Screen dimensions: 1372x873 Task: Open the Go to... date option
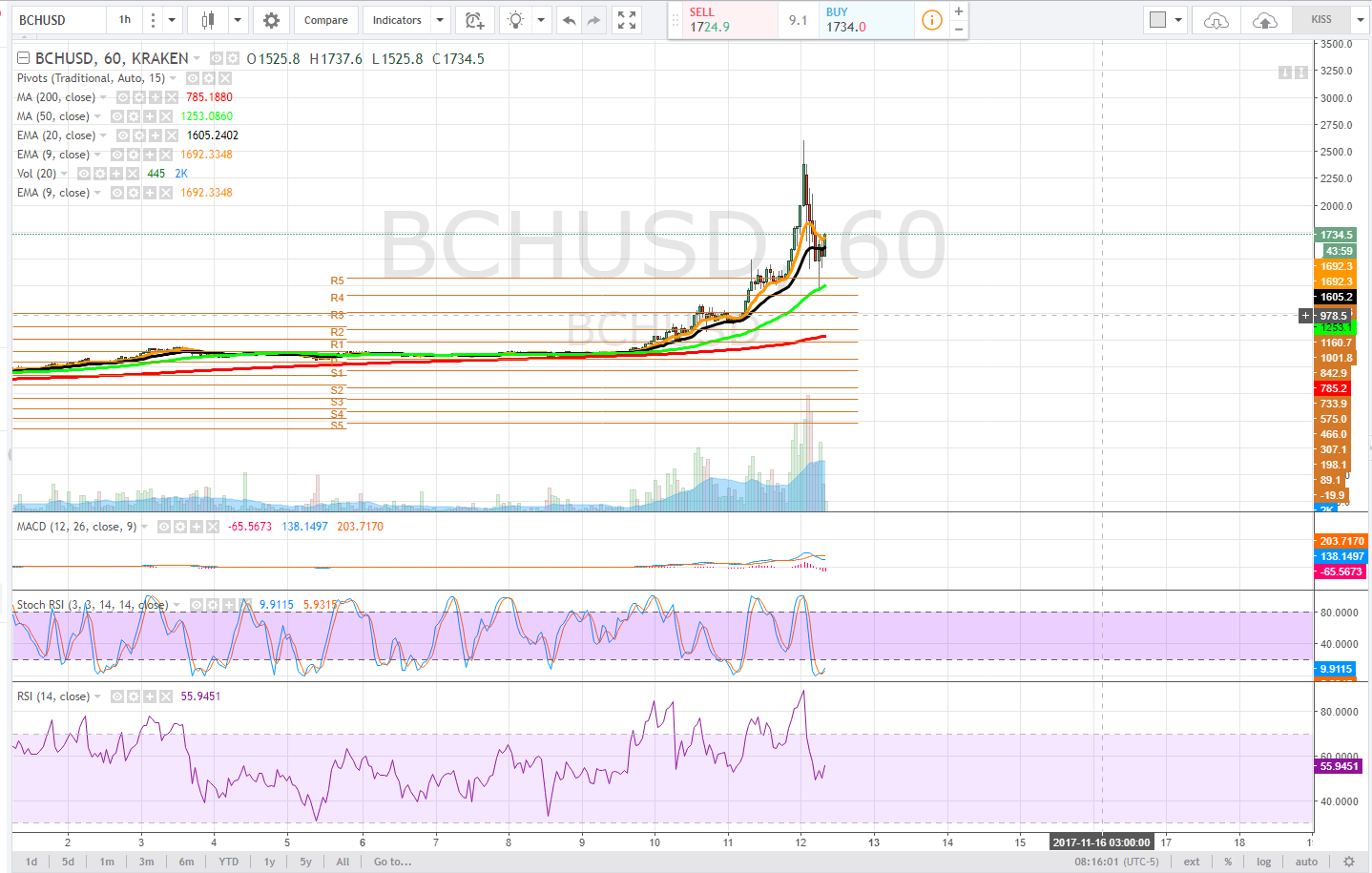point(393,862)
